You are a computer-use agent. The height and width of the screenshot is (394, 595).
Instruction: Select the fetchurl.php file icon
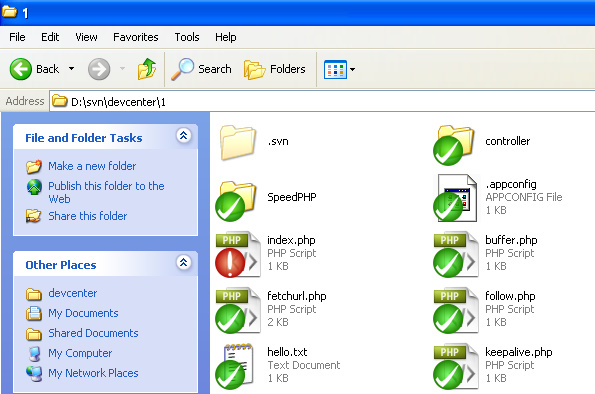click(238, 310)
